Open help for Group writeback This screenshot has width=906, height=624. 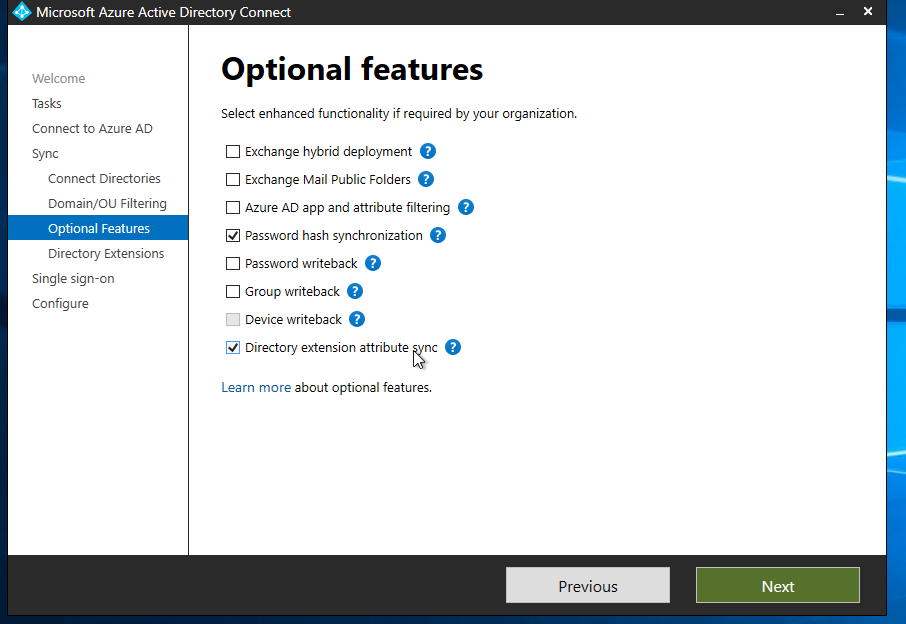click(355, 291)
